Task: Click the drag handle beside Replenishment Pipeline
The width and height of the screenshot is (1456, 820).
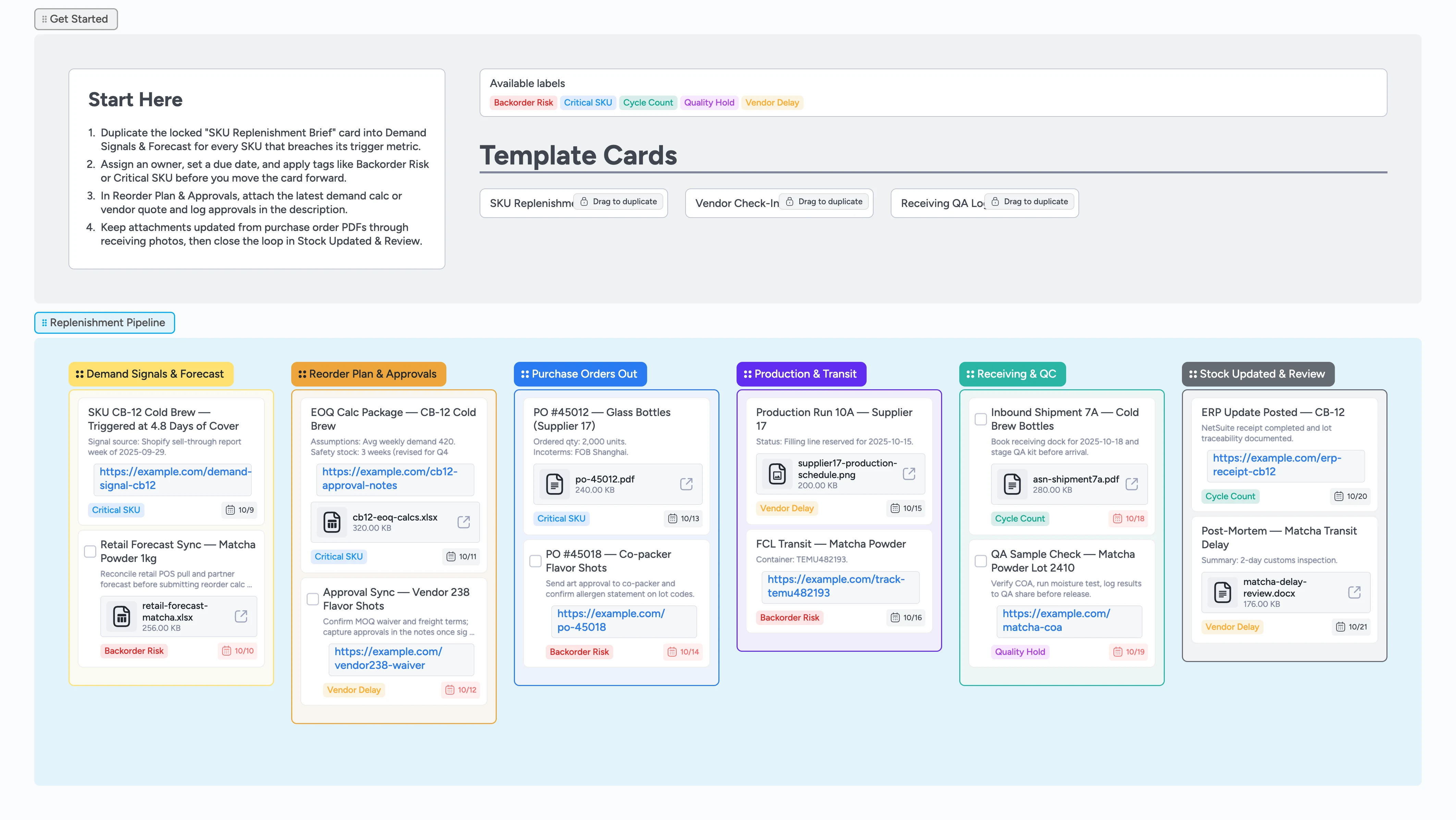Action: (45, 322)
